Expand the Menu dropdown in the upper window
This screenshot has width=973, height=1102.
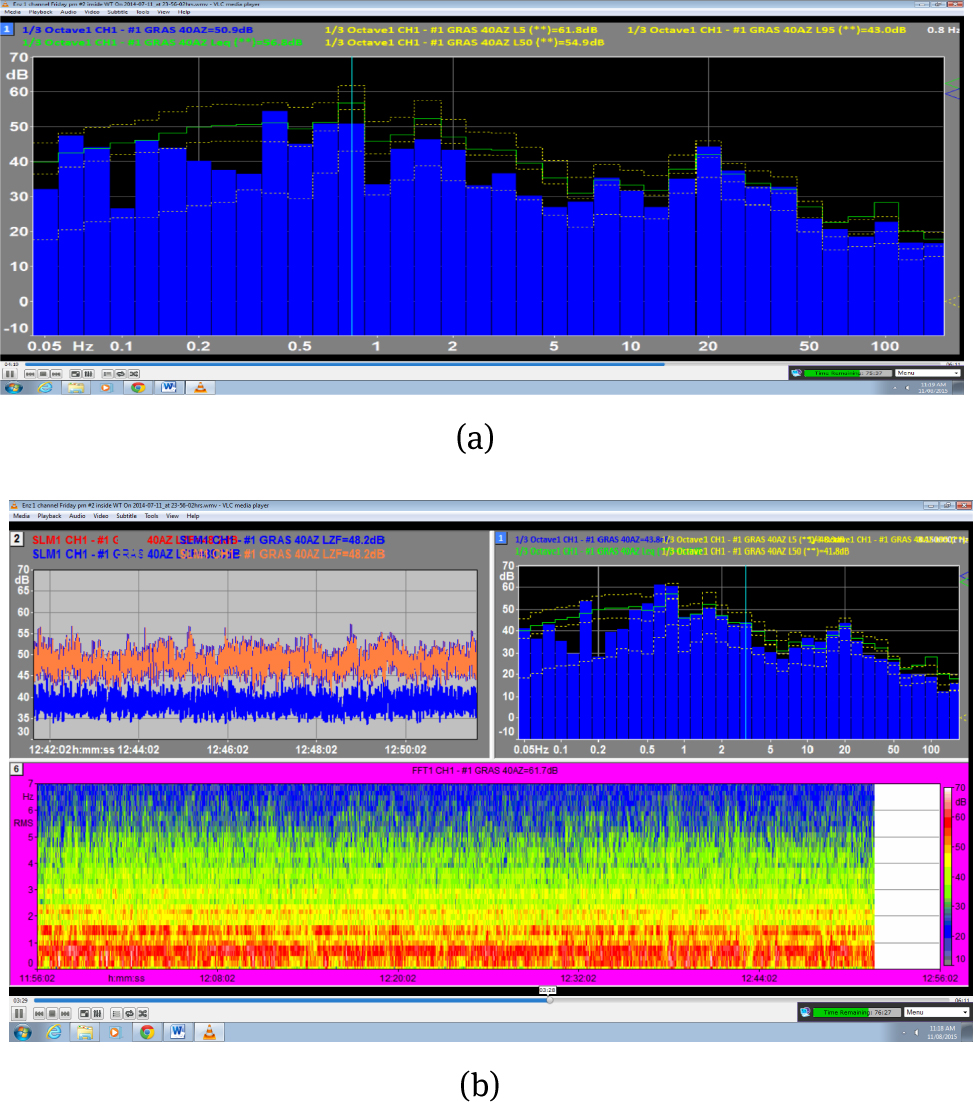(x=928, y=373)
